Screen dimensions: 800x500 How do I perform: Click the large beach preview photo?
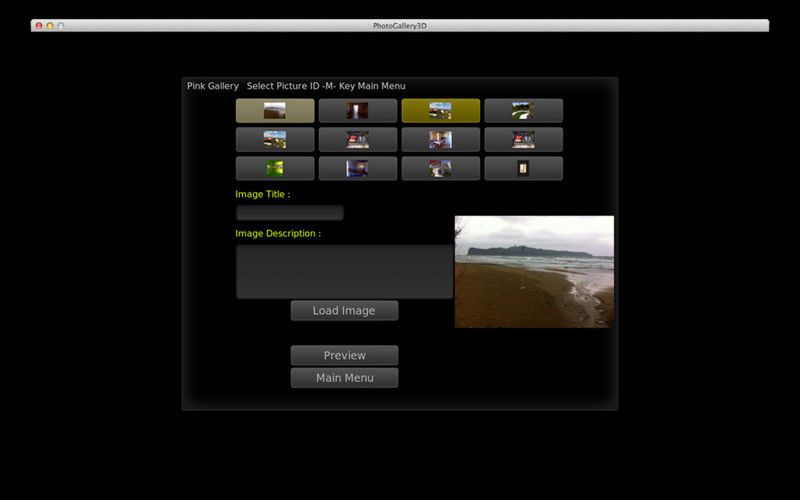point(534,271)
